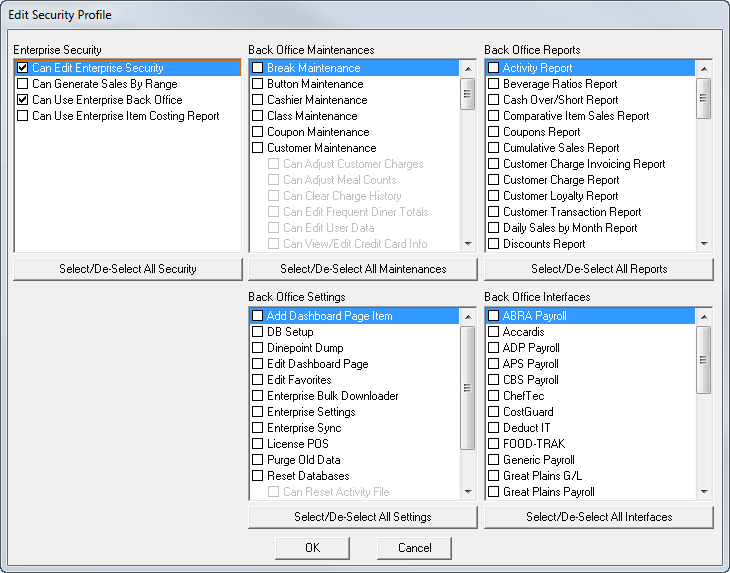Click down arrow of Back Office Interfaces scrollbar
Screen dimensions: 730x573
pyautogui.click(x=704, y=492)
